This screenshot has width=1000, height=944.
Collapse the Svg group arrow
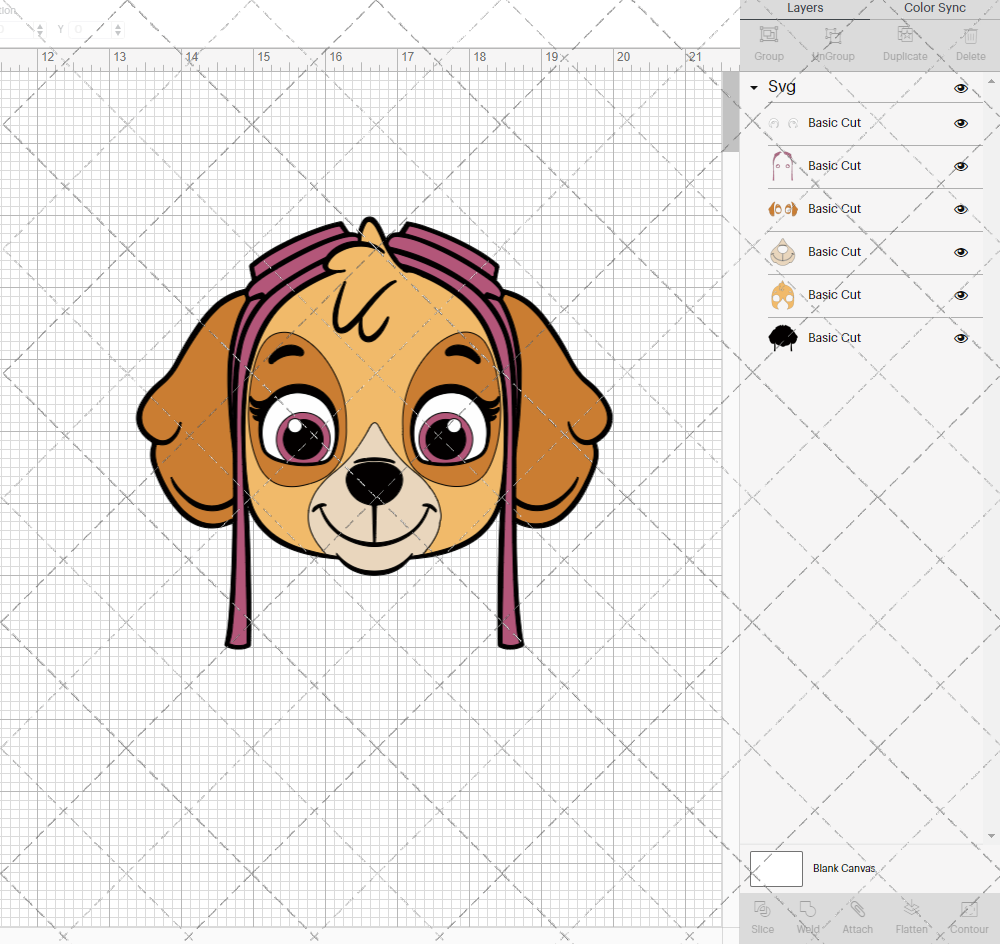[754, 87]
